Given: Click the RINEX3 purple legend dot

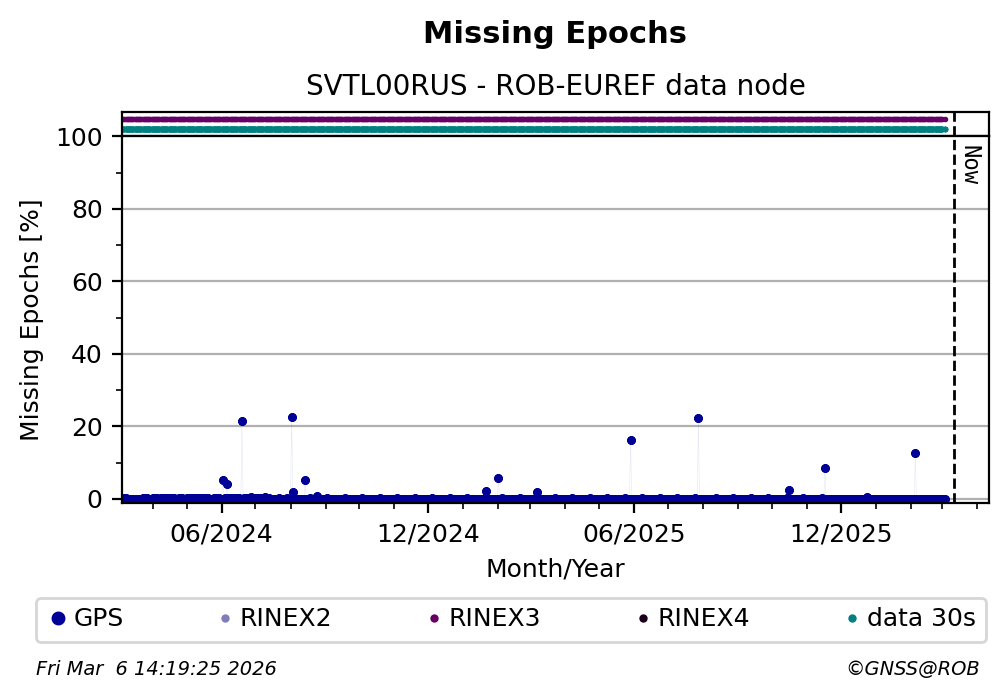Looking at the screenshot, I should tap(434, 619).
